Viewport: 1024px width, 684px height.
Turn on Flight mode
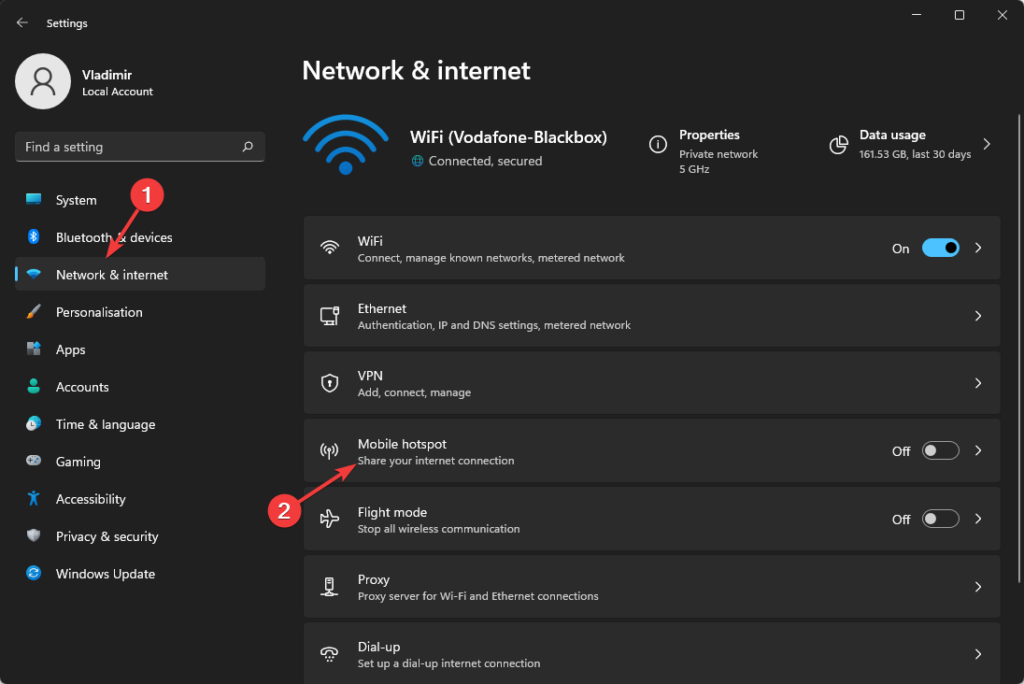click(939, 518)
